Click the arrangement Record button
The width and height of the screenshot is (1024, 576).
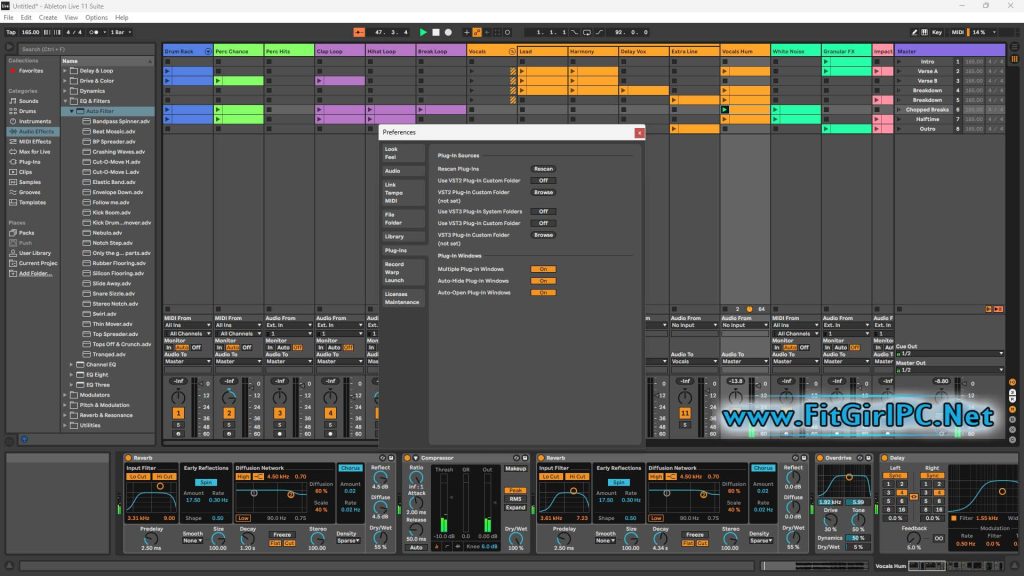point(447,32)
